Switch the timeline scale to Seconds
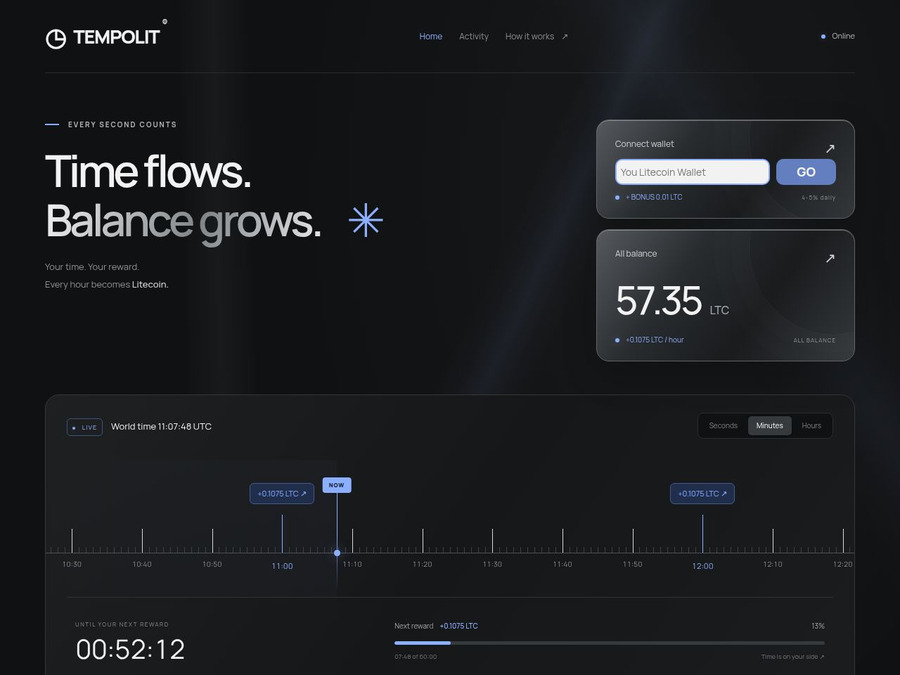Viewport: 900px width, 675px height. click(723, 426)
